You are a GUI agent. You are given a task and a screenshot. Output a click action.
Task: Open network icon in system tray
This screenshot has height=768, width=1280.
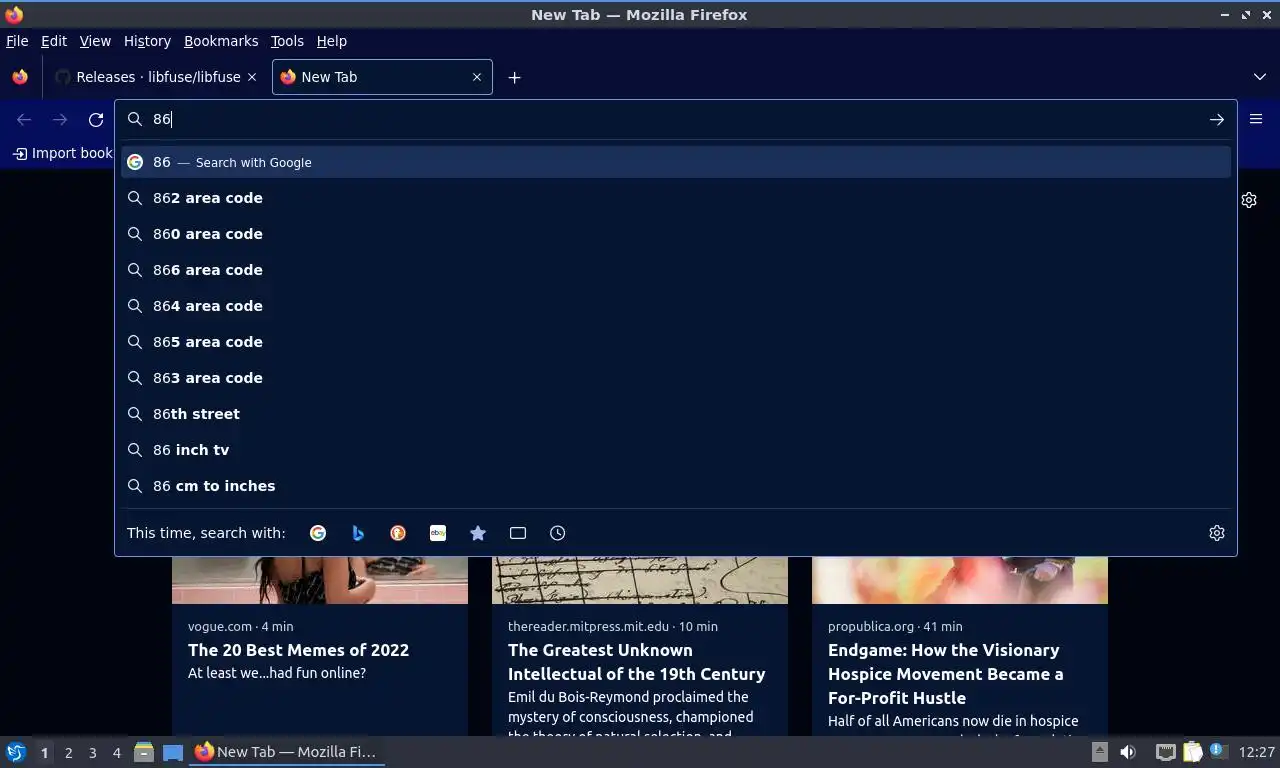pos(1165,752)
